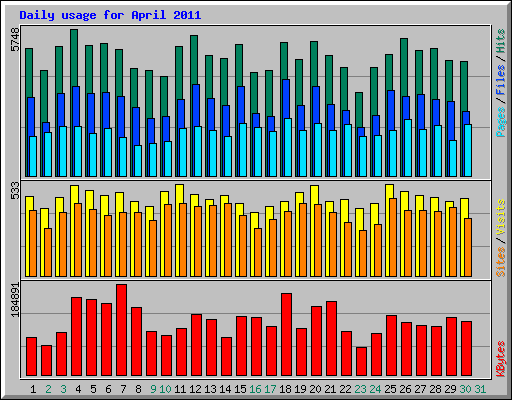This screenshot has height=400, width=512.
Task: Click weekend day label 16
Action: point(255,389)
